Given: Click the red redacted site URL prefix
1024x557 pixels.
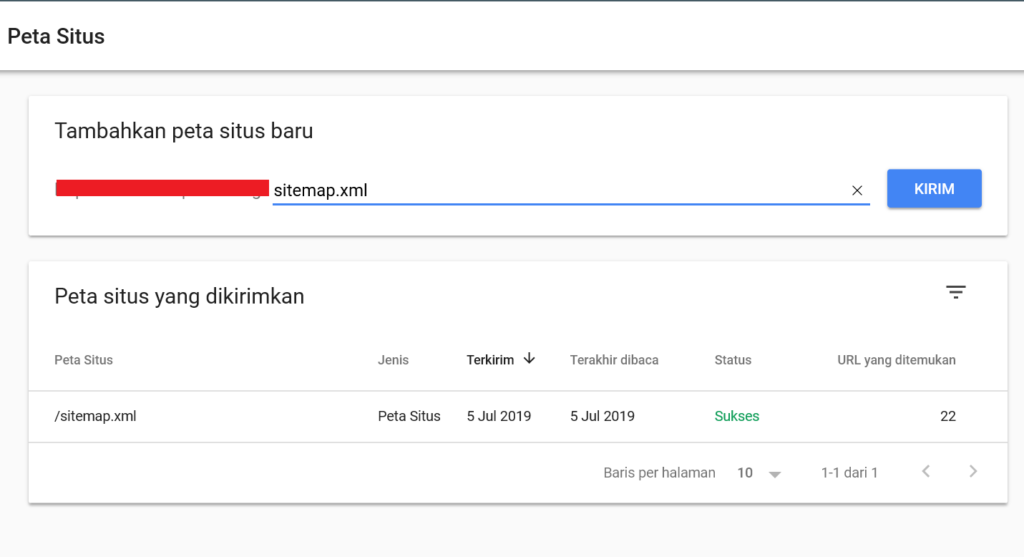Looking at the screenshot, I should pyautogui.click(x=162, y=189).
